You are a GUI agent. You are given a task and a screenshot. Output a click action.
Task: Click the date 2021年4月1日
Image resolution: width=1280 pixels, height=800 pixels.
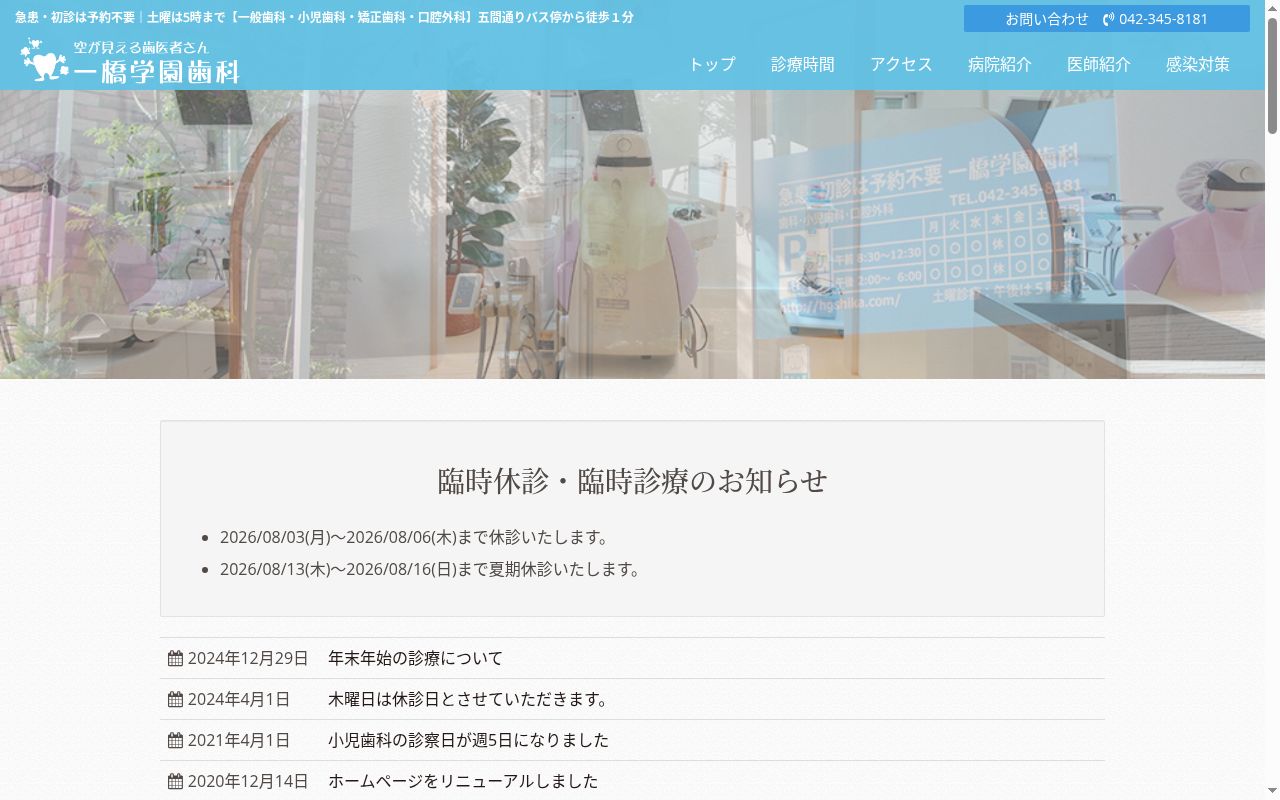(239, 740)
